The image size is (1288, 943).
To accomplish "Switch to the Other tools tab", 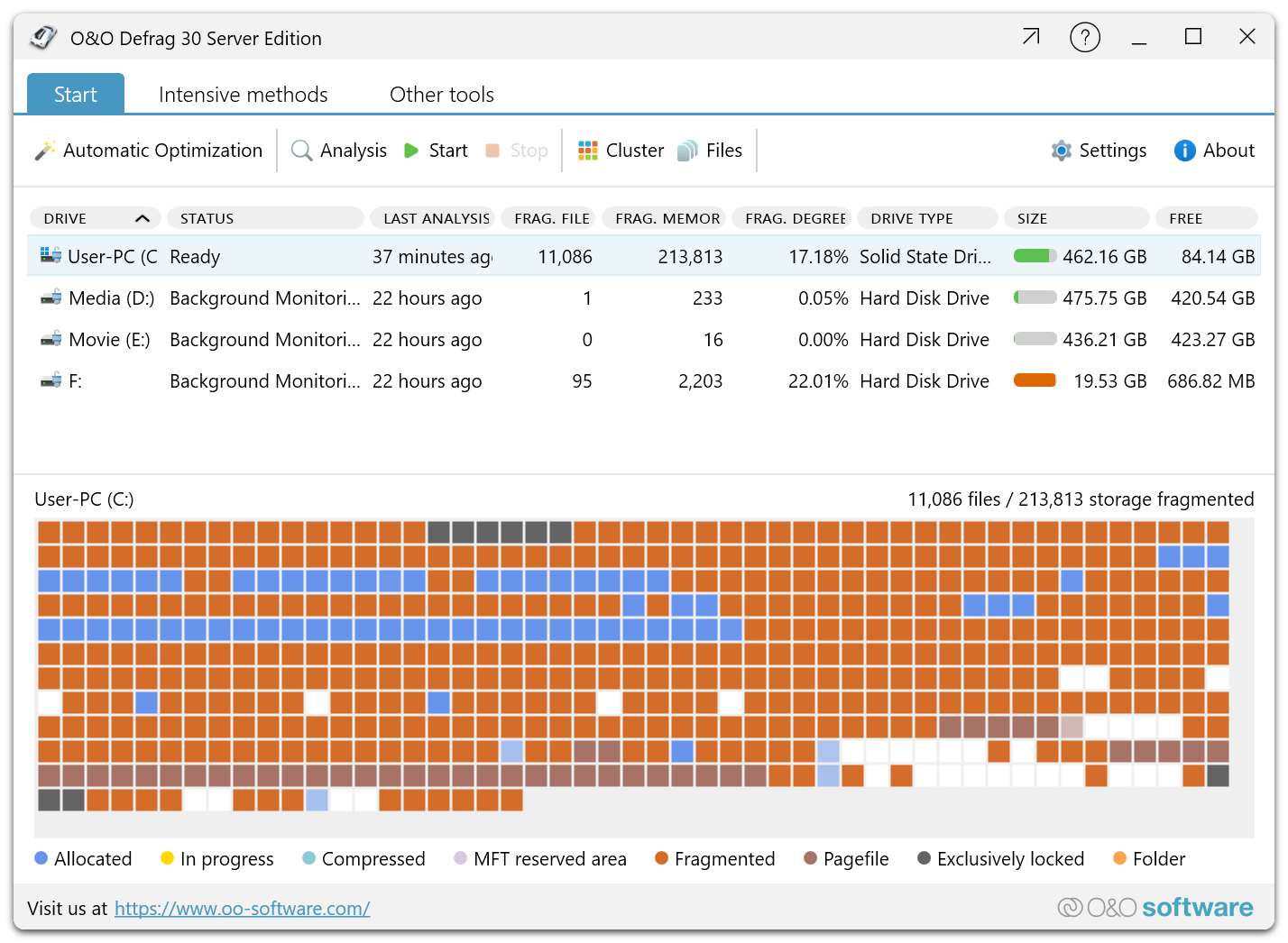I will coord(441,95).
